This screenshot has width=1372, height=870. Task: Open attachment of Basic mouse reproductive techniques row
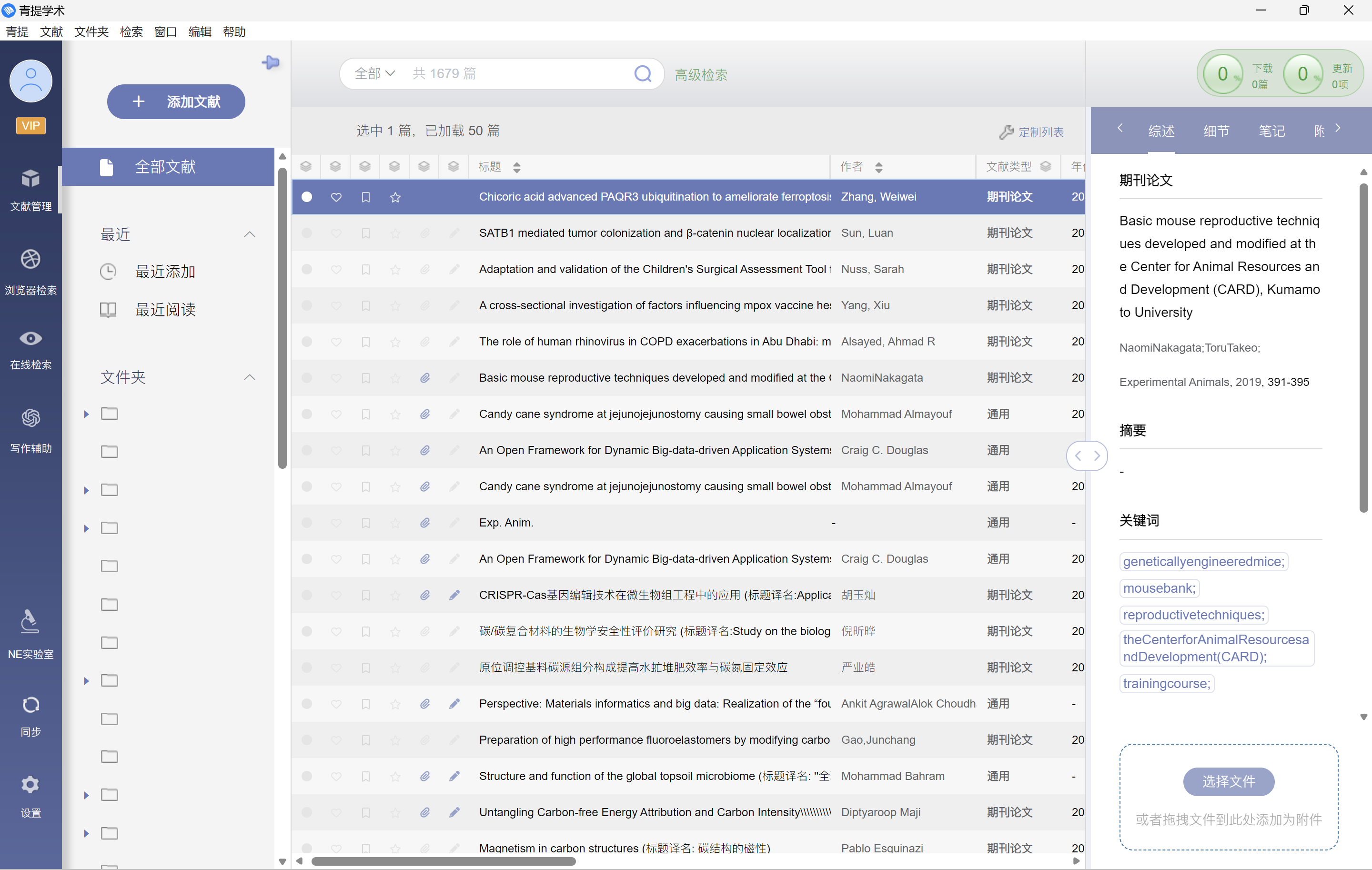tap(424, 378)
